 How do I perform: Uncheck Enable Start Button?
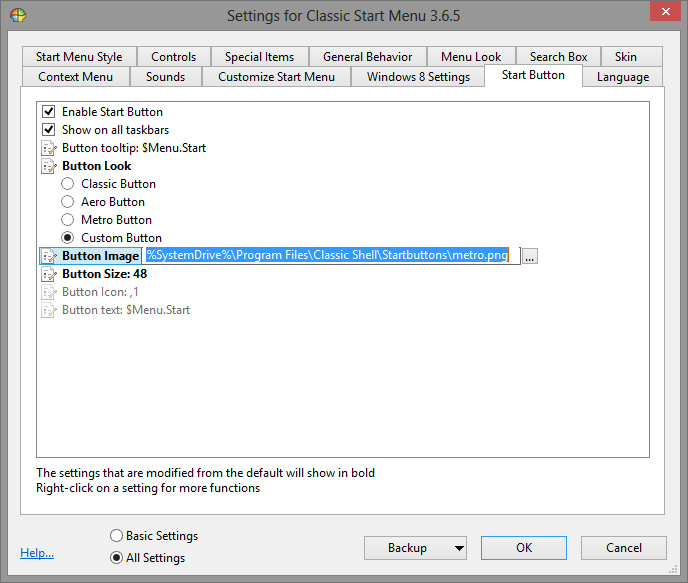point(48,112)
